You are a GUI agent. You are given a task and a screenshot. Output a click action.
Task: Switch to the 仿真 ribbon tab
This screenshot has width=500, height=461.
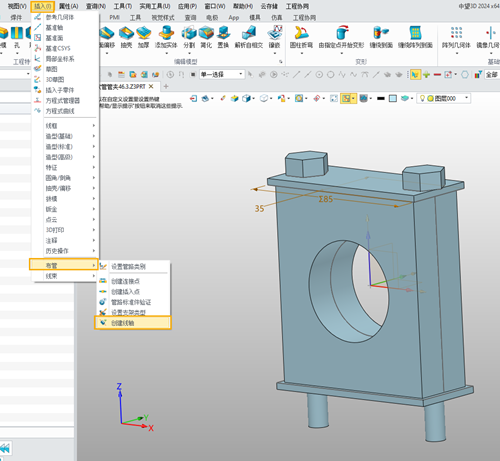(x=277, y=17)
